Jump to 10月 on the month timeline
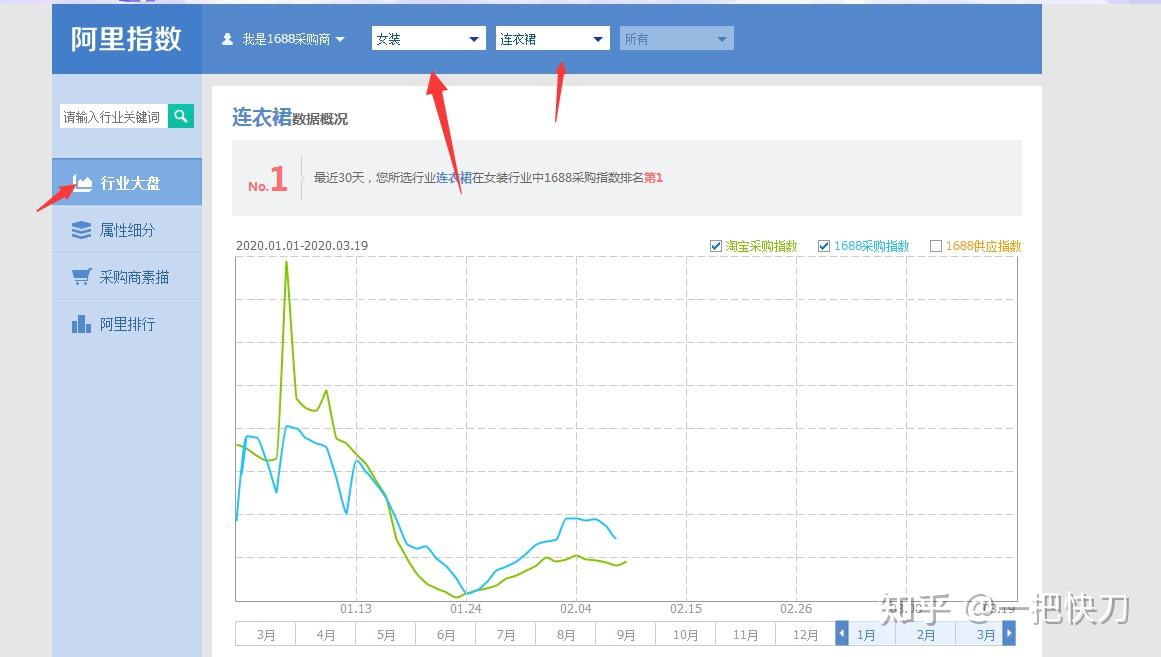The image size is (1161, 657). point(686,635)
